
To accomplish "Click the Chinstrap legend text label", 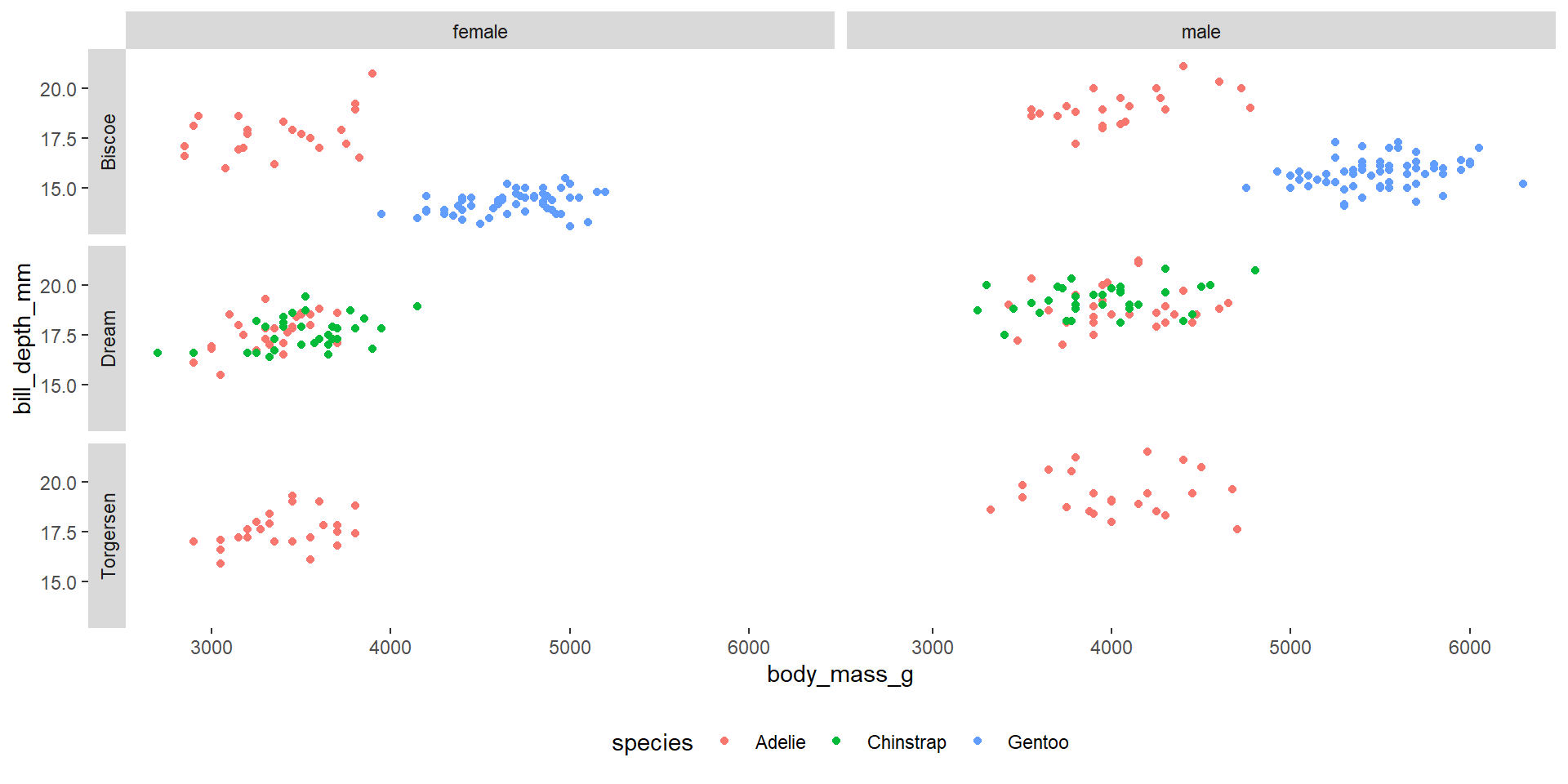I will pyautogui.click(x=906, y=742).
